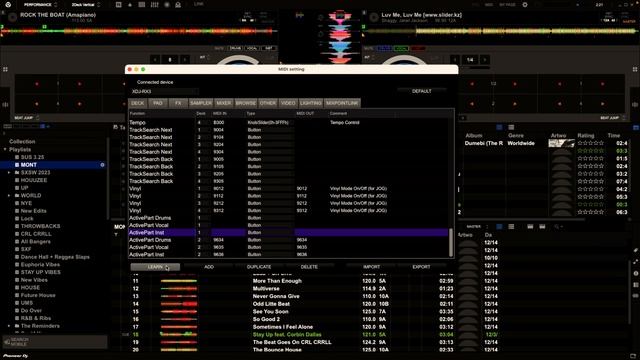This screenshot has height=360, width=640.
Task: Click deck 2 overview waveform to seek
Action: pos(500,31)
